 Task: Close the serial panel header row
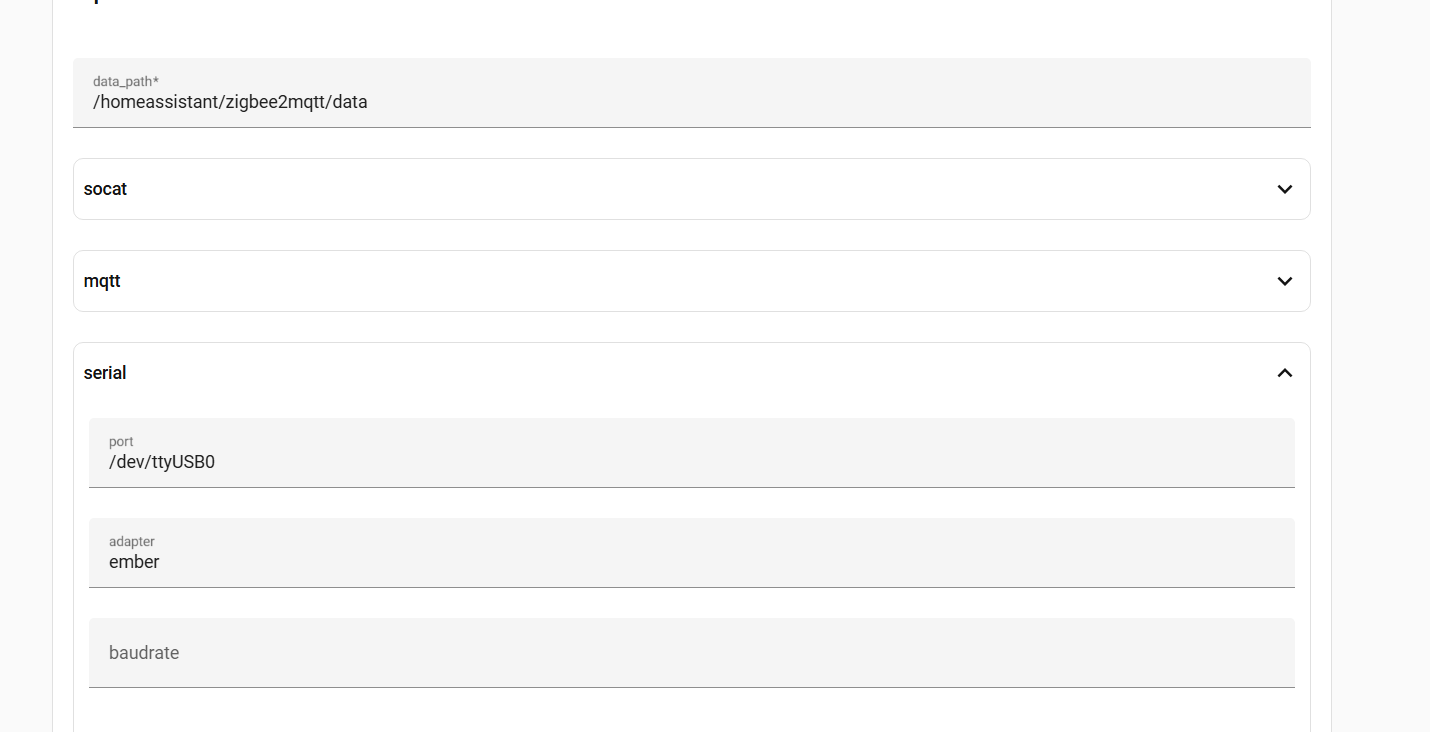690,373
